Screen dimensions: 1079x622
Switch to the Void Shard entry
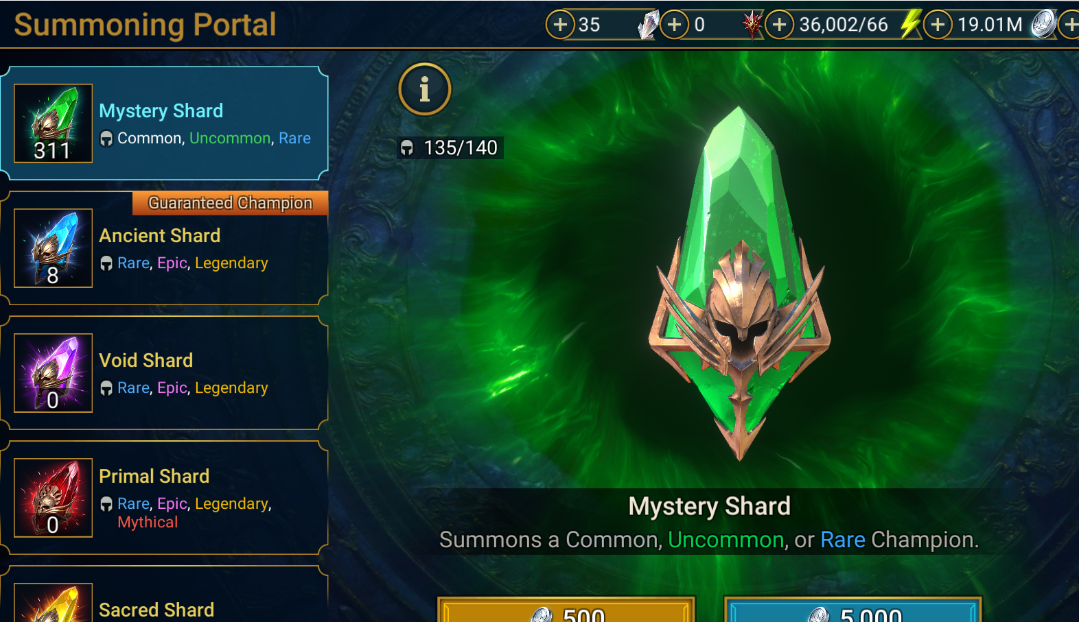(x=164, y=373)
